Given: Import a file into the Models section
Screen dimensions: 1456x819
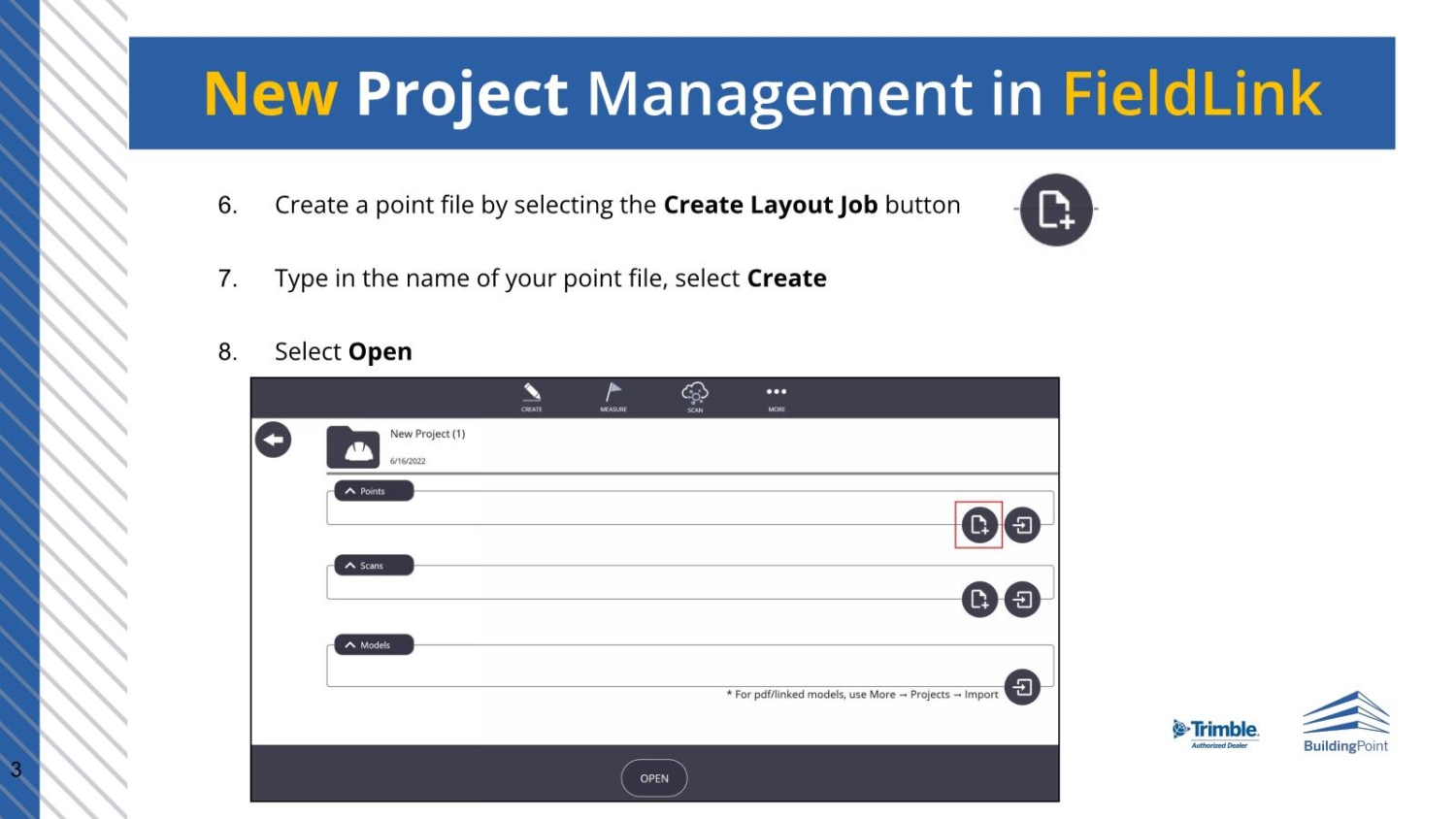Looking at the screenshot, I should 1022,687.
